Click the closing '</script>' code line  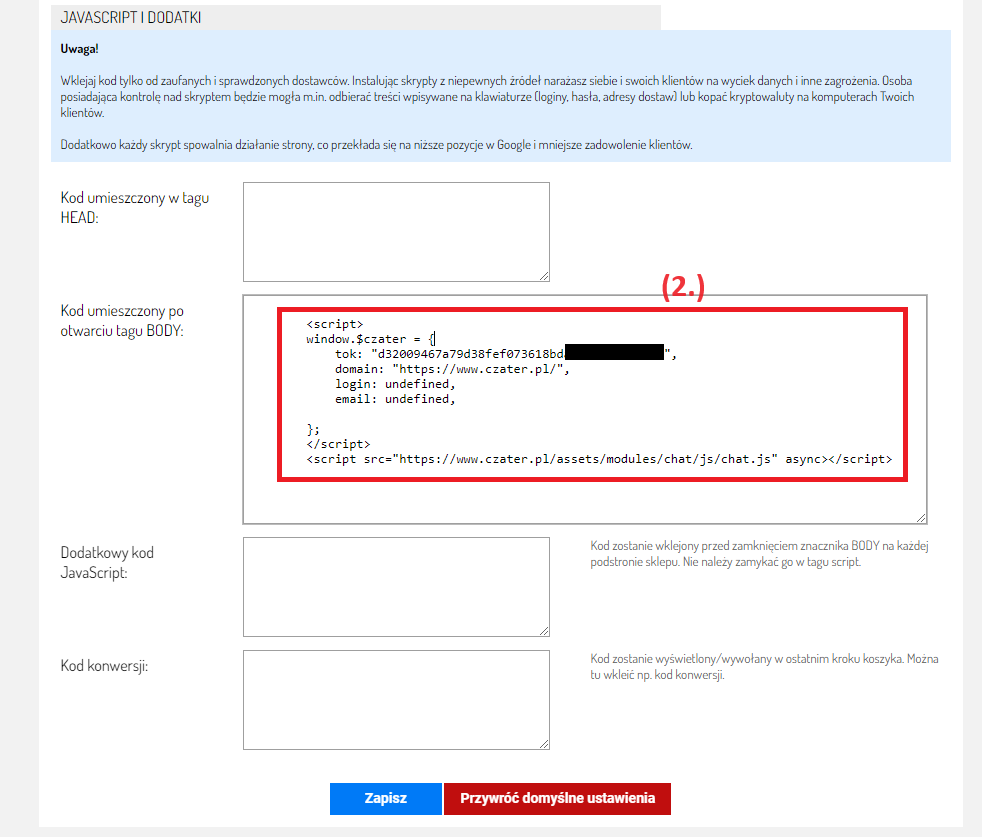click(338, 444)
